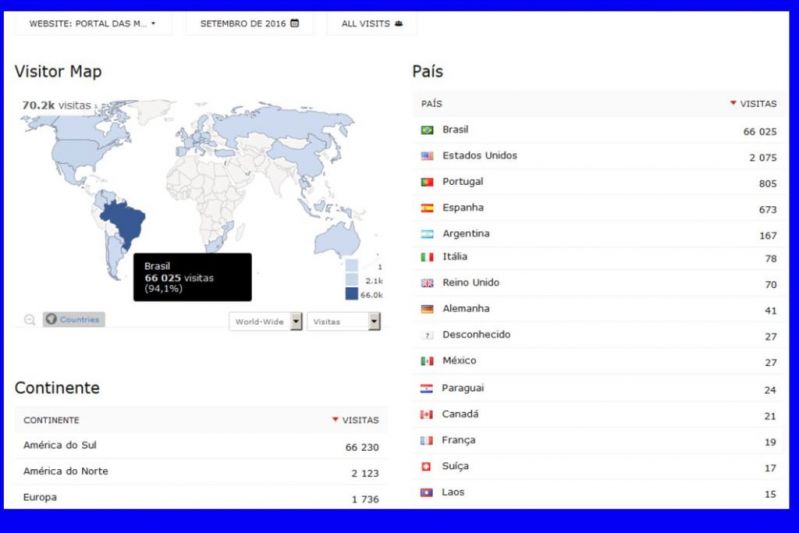Click the Countries view button
The width and height of the screenshot is (799, 533).
[73, 320]
